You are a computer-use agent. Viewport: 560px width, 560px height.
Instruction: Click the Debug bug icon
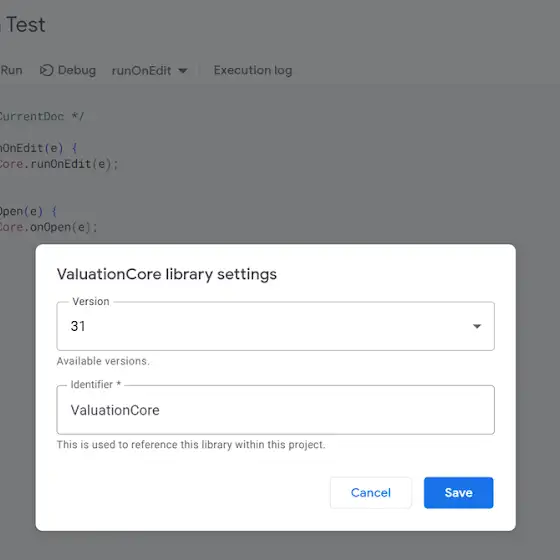46,70
